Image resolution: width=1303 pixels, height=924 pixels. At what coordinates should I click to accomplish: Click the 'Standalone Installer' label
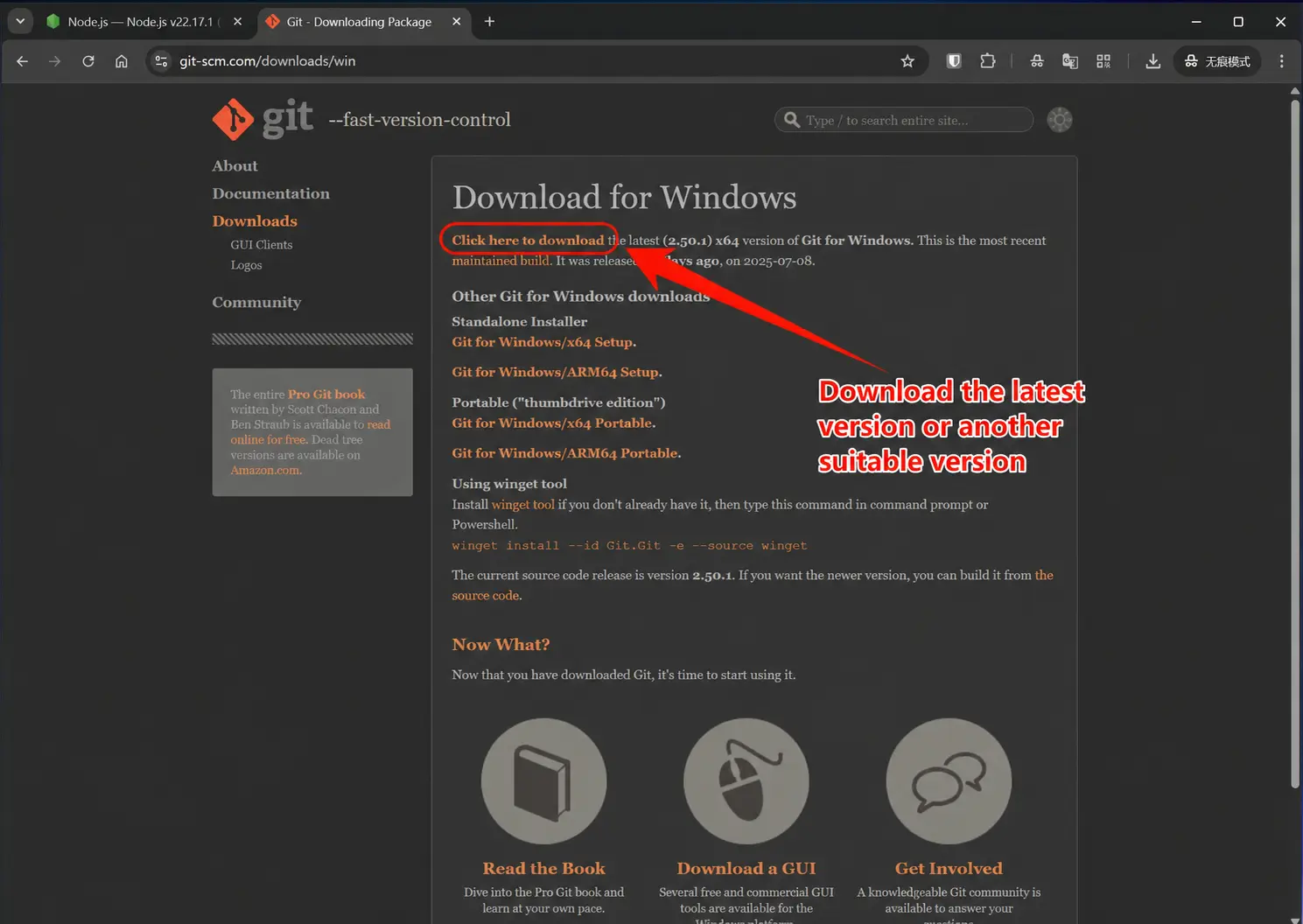(519, 322)
